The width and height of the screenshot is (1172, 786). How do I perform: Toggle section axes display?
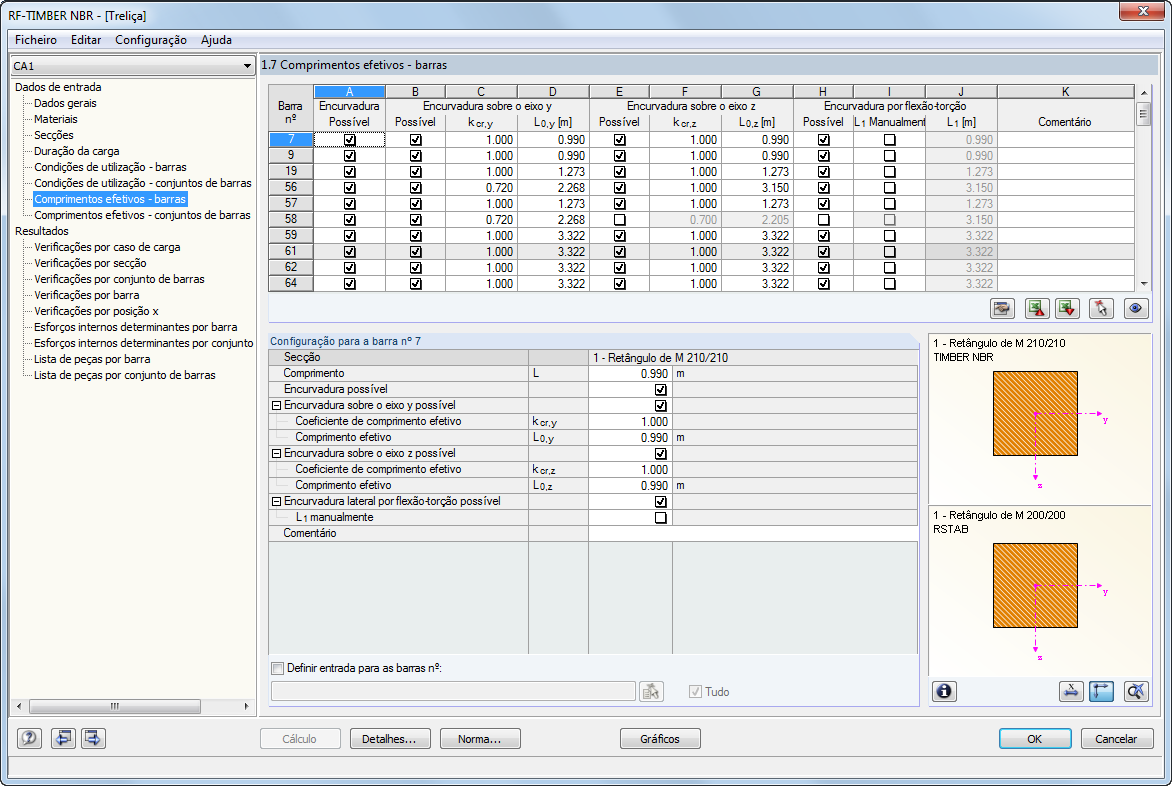1101,690
